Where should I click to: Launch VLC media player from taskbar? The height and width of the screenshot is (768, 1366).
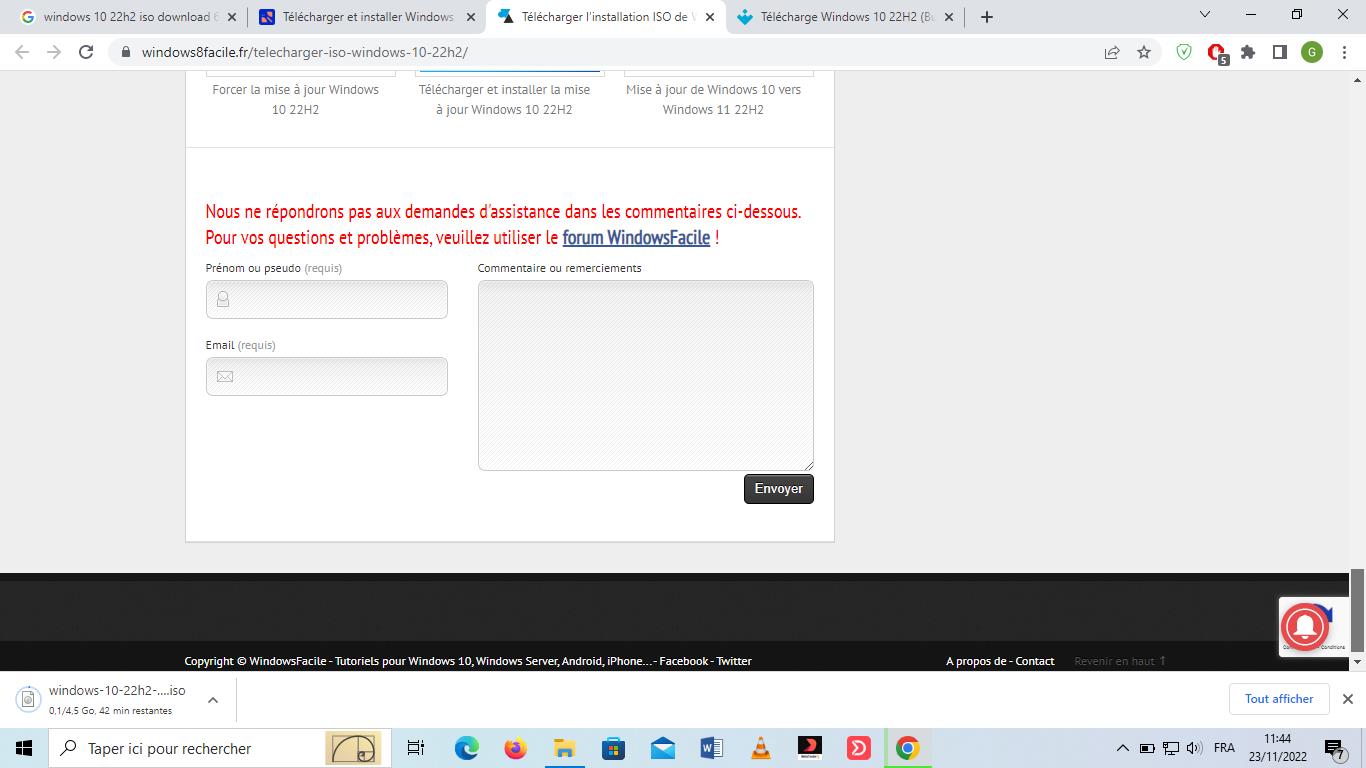[760, 748]
